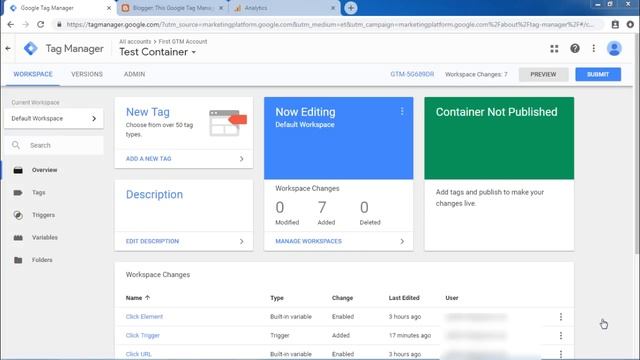The width and height of the screenshot is (640, 360).
Task: Open the Now Editing card options menu
Action: tap(402, 111)
